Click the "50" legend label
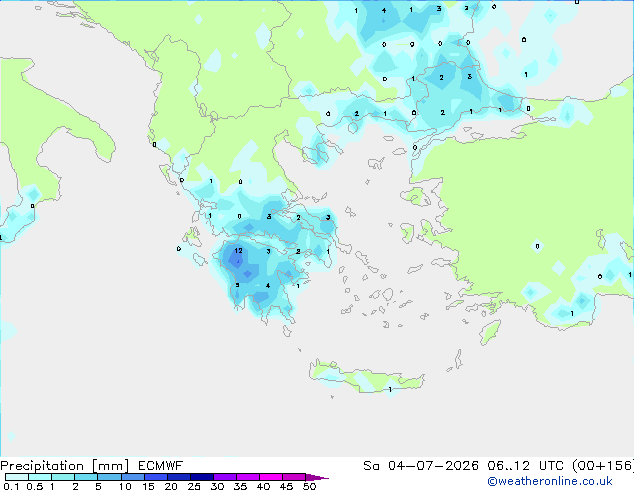Image resolution: width=634 pixels, height=490 pixels. [x=309, y=486]
